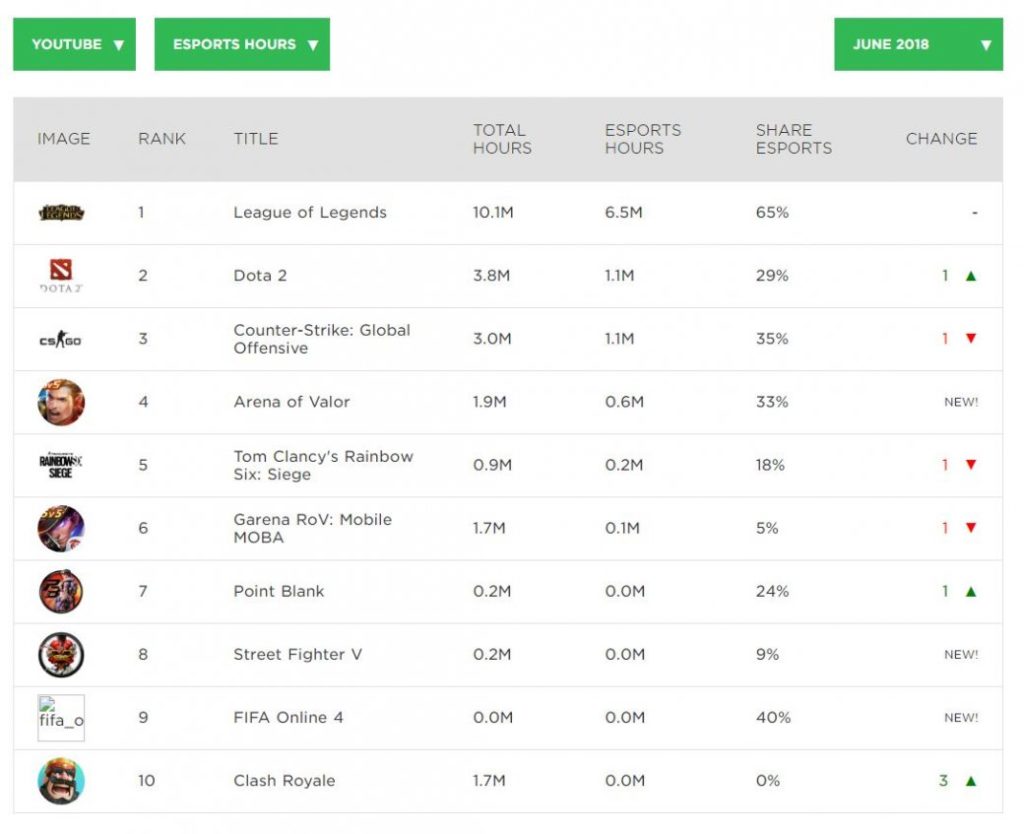
Task: Click the broken FIFA Online image thumbnail
Action: [x=61, y=718]
